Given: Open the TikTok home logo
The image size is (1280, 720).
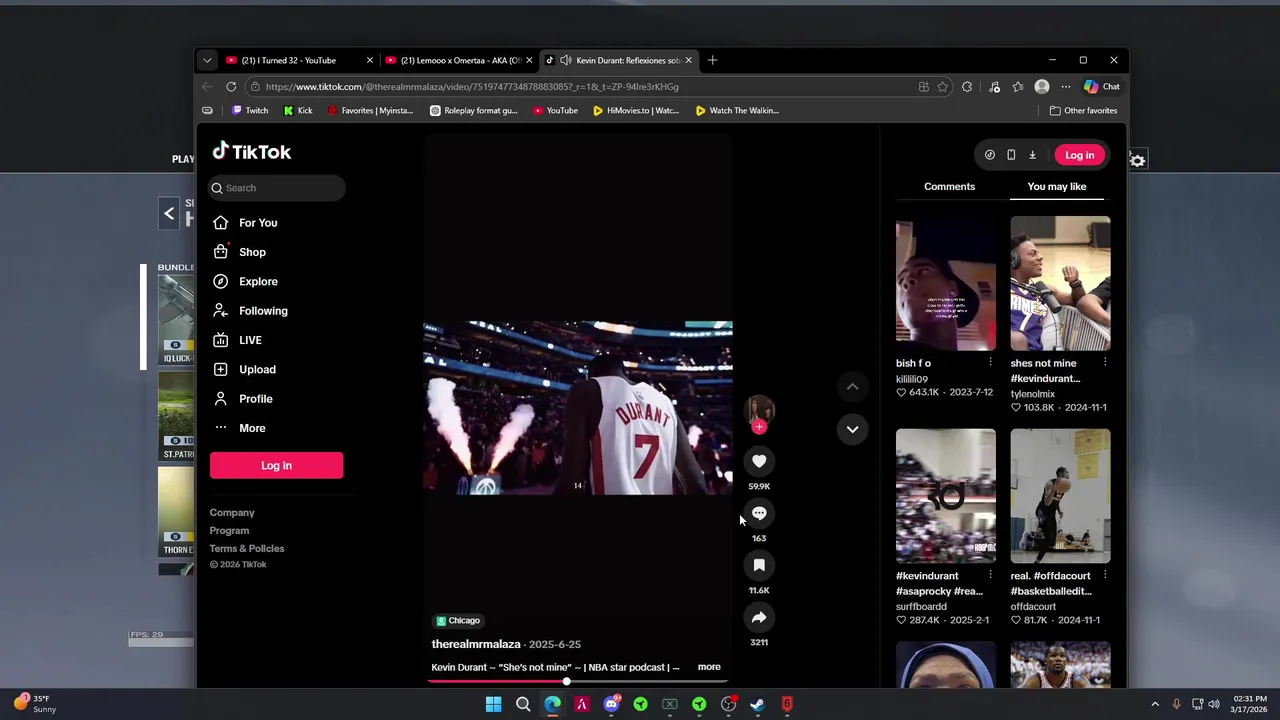Looking at the screenshot, I should pyautogui.click(x=251, y=152).
